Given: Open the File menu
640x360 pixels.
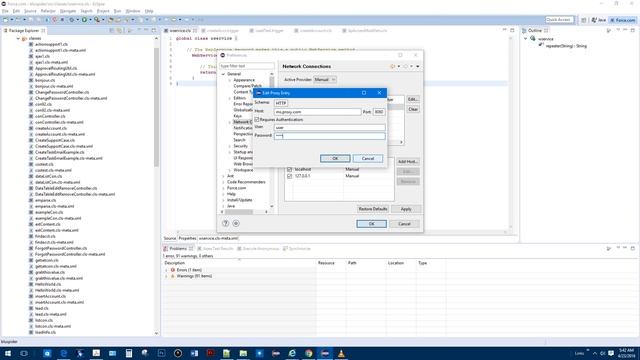Looking at the screenshot, I should [x=5, y=11].
